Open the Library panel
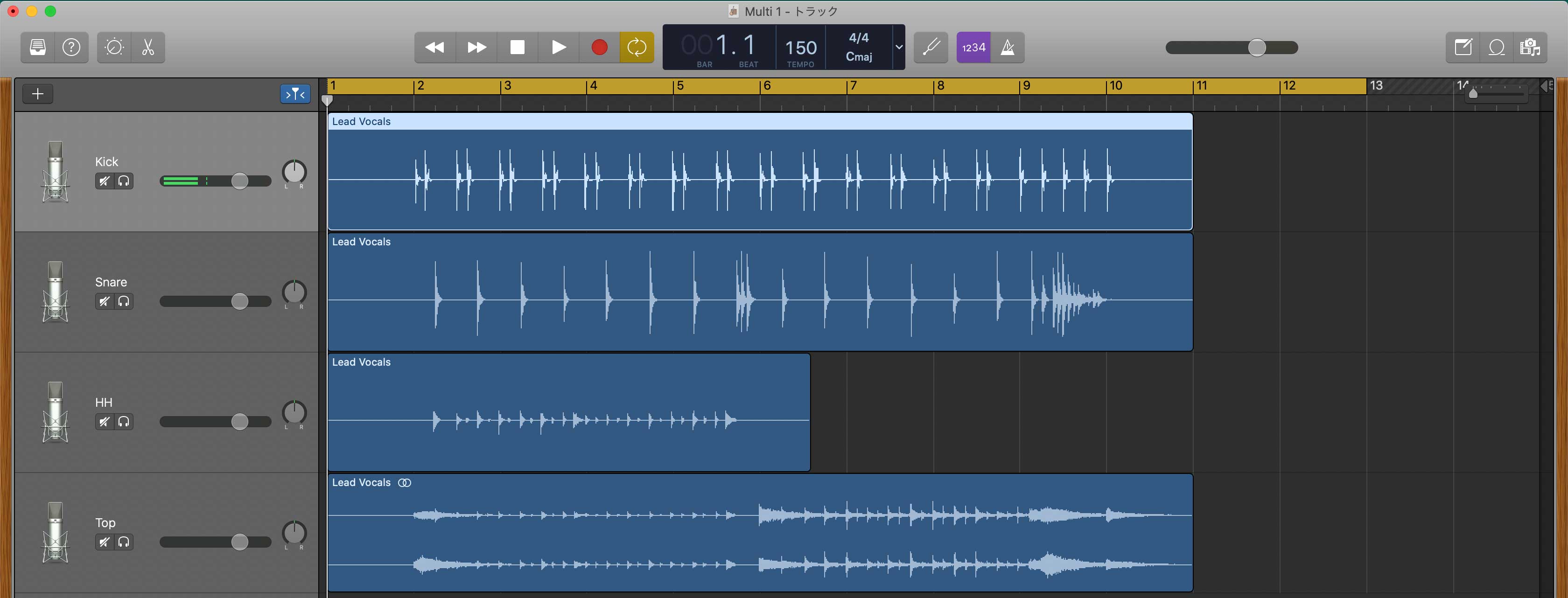 coord(38,48)
